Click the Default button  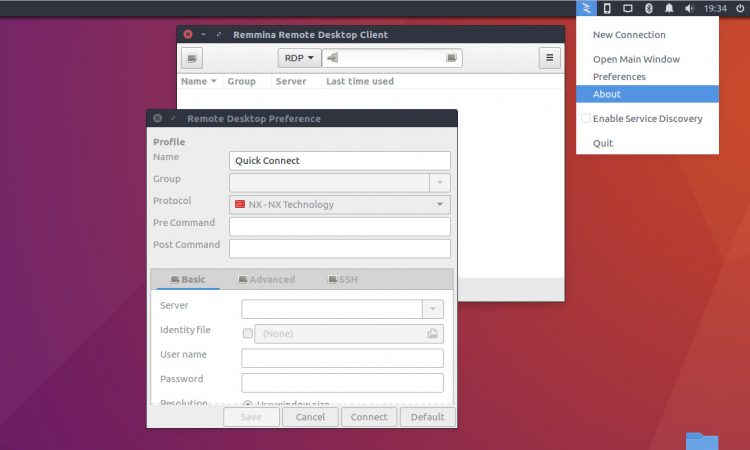coord(428,417)
